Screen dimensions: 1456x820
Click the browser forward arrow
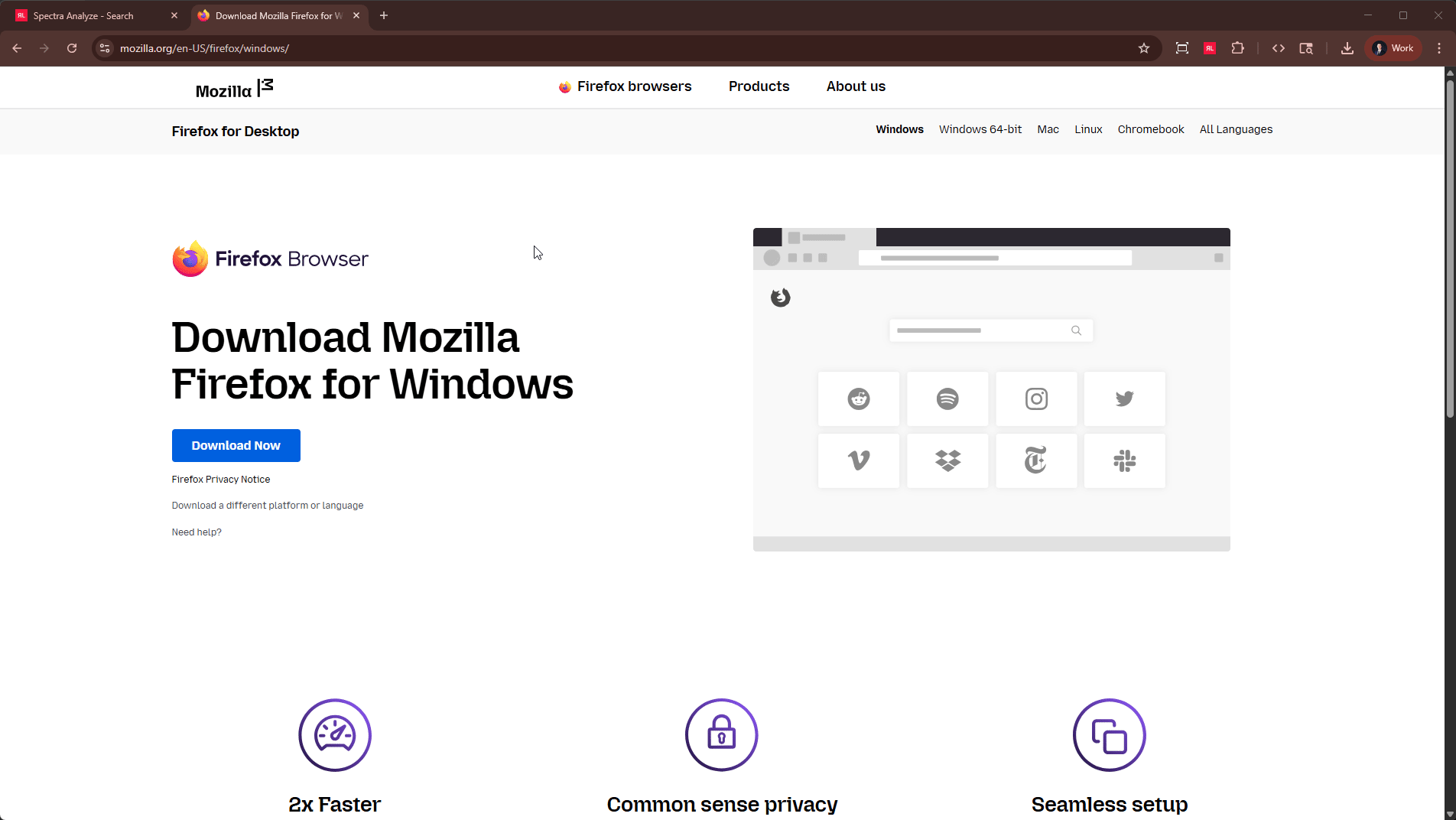(x=44, y=48)
